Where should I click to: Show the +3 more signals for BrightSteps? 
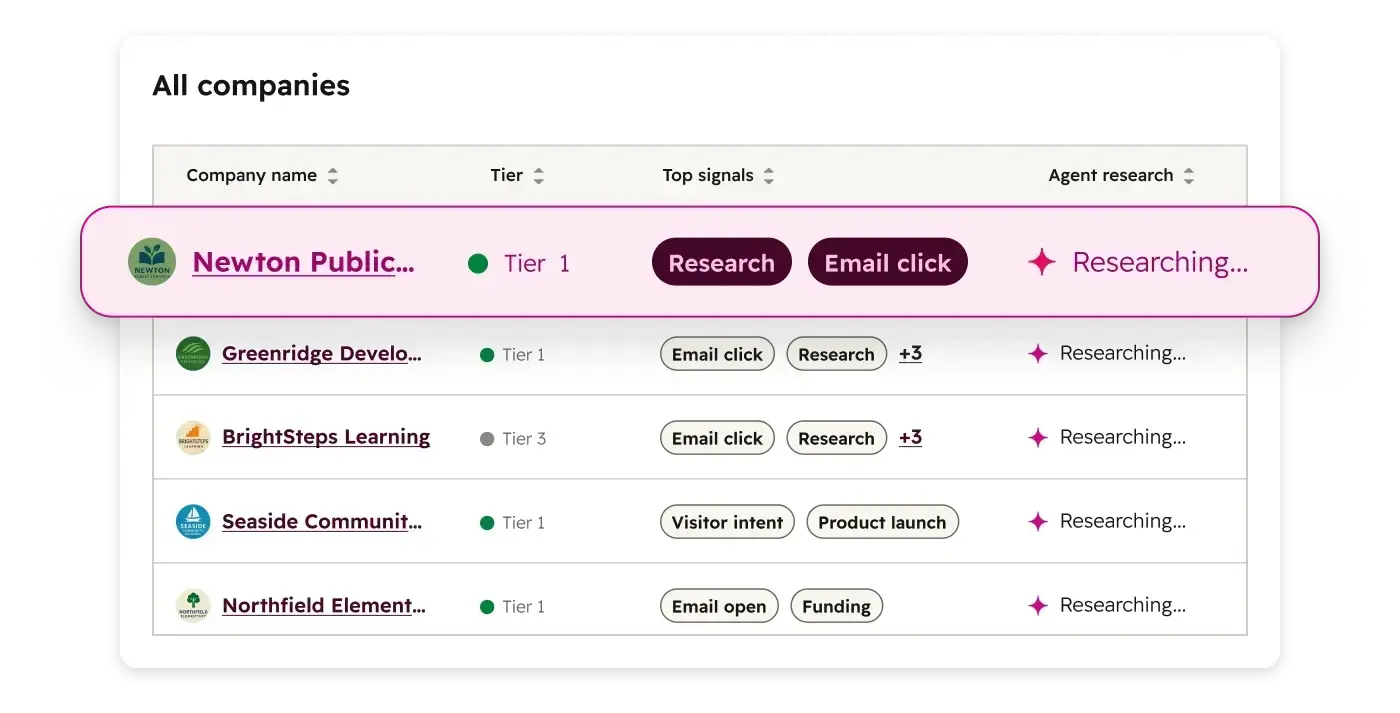(x=910, y=438)
